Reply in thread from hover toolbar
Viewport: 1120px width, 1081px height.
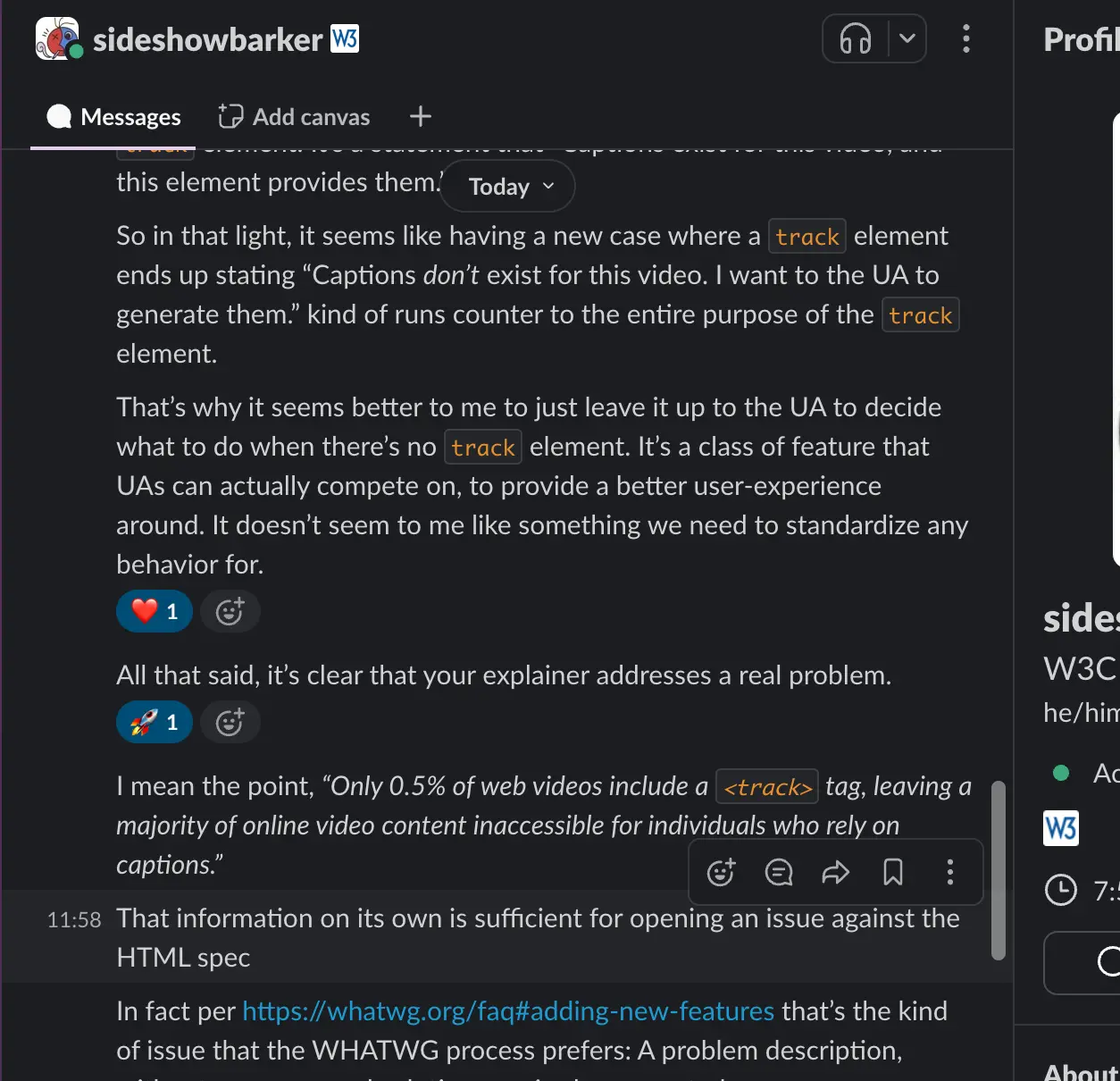(x=779, y=872)
